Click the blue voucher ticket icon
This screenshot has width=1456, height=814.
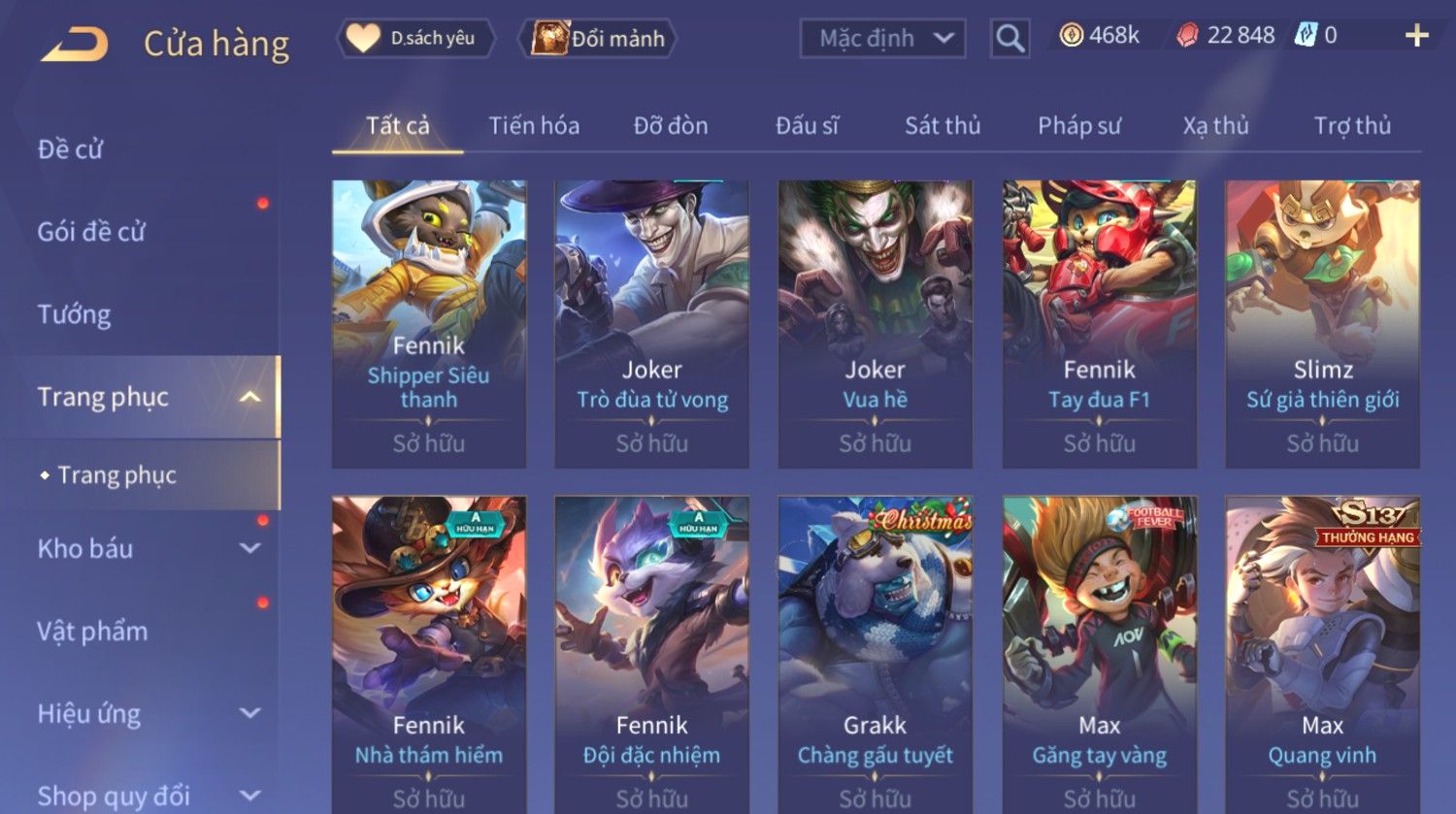1307,36
